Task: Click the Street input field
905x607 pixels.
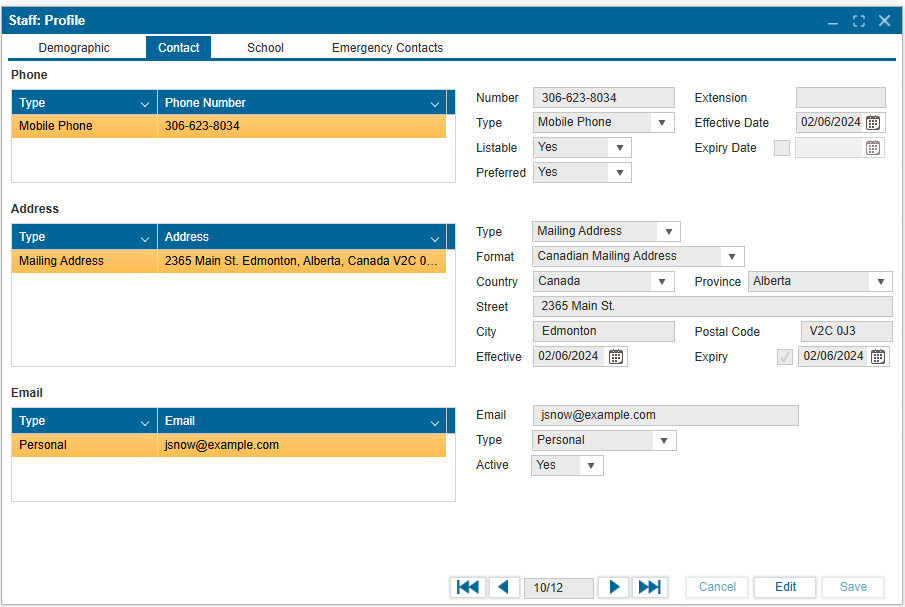Action: click(712, 307)
